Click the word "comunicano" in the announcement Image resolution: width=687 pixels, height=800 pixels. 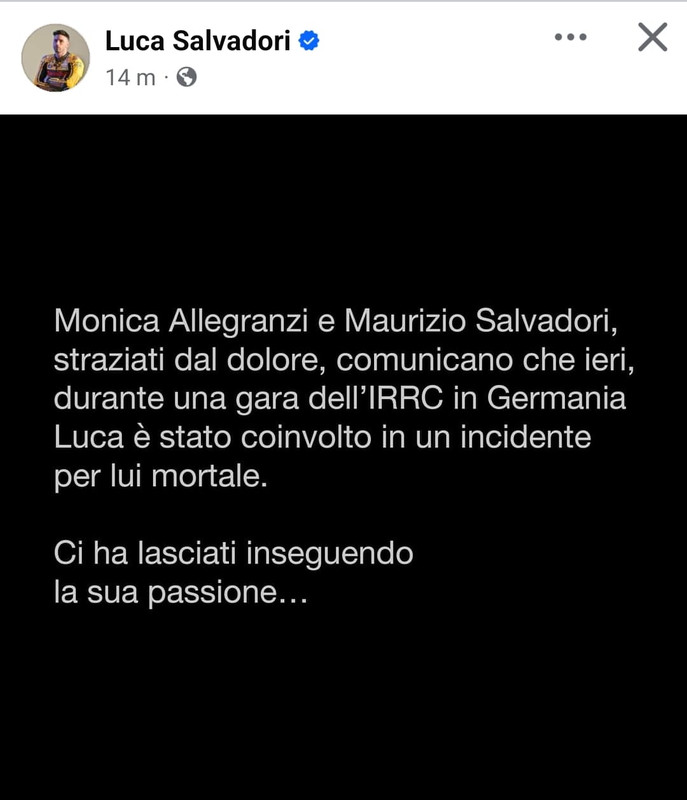pyautogui.click(x=424, y=360)
